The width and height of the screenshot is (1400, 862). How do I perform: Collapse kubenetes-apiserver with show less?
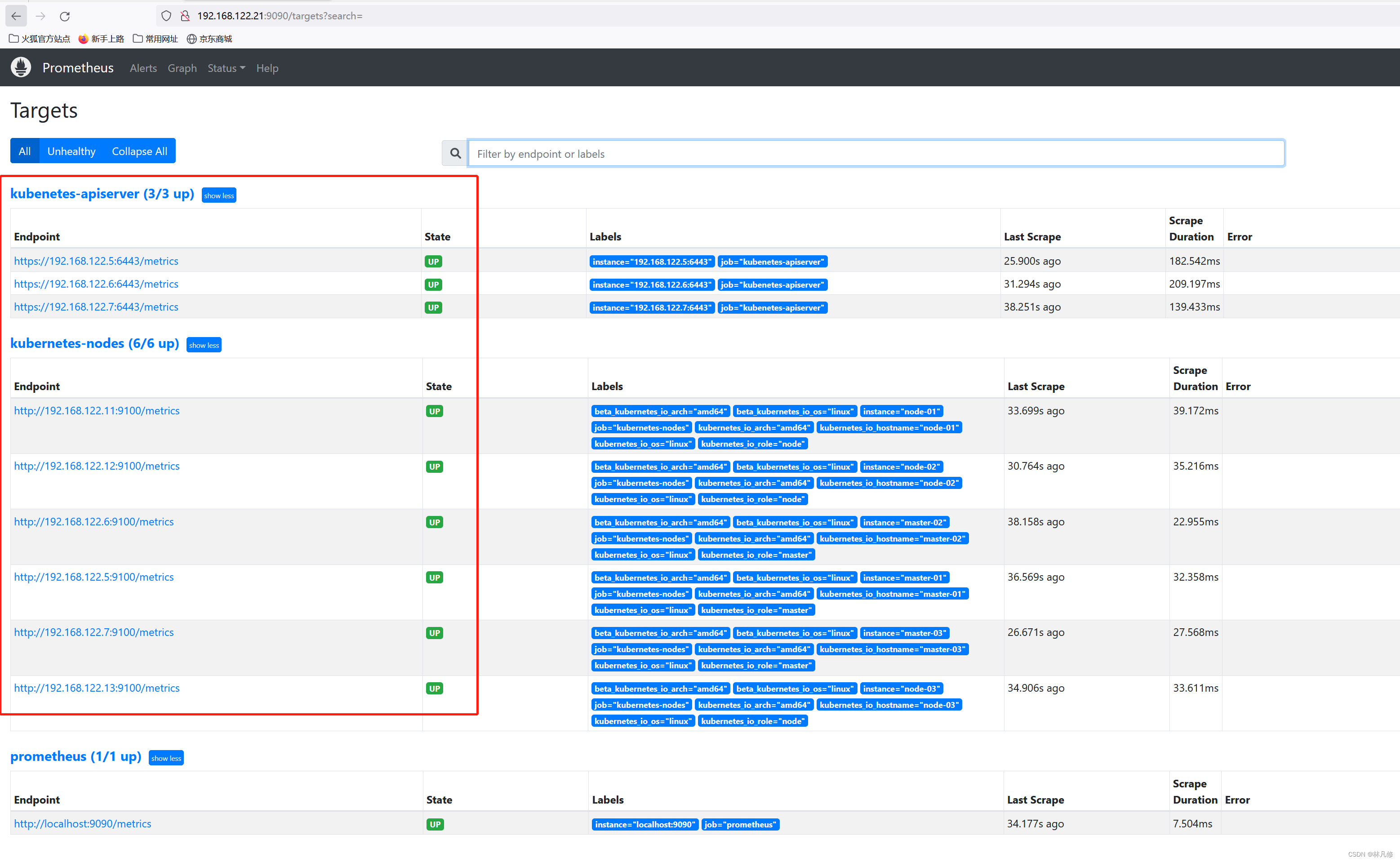coord(219,195)
